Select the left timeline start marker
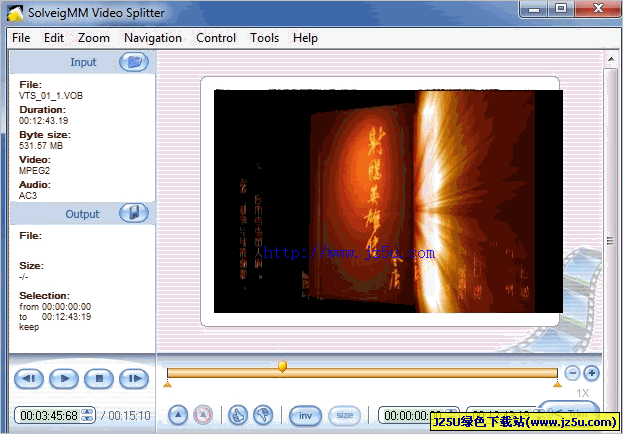Viewport: 623px width, 434px height. [168, 384]
